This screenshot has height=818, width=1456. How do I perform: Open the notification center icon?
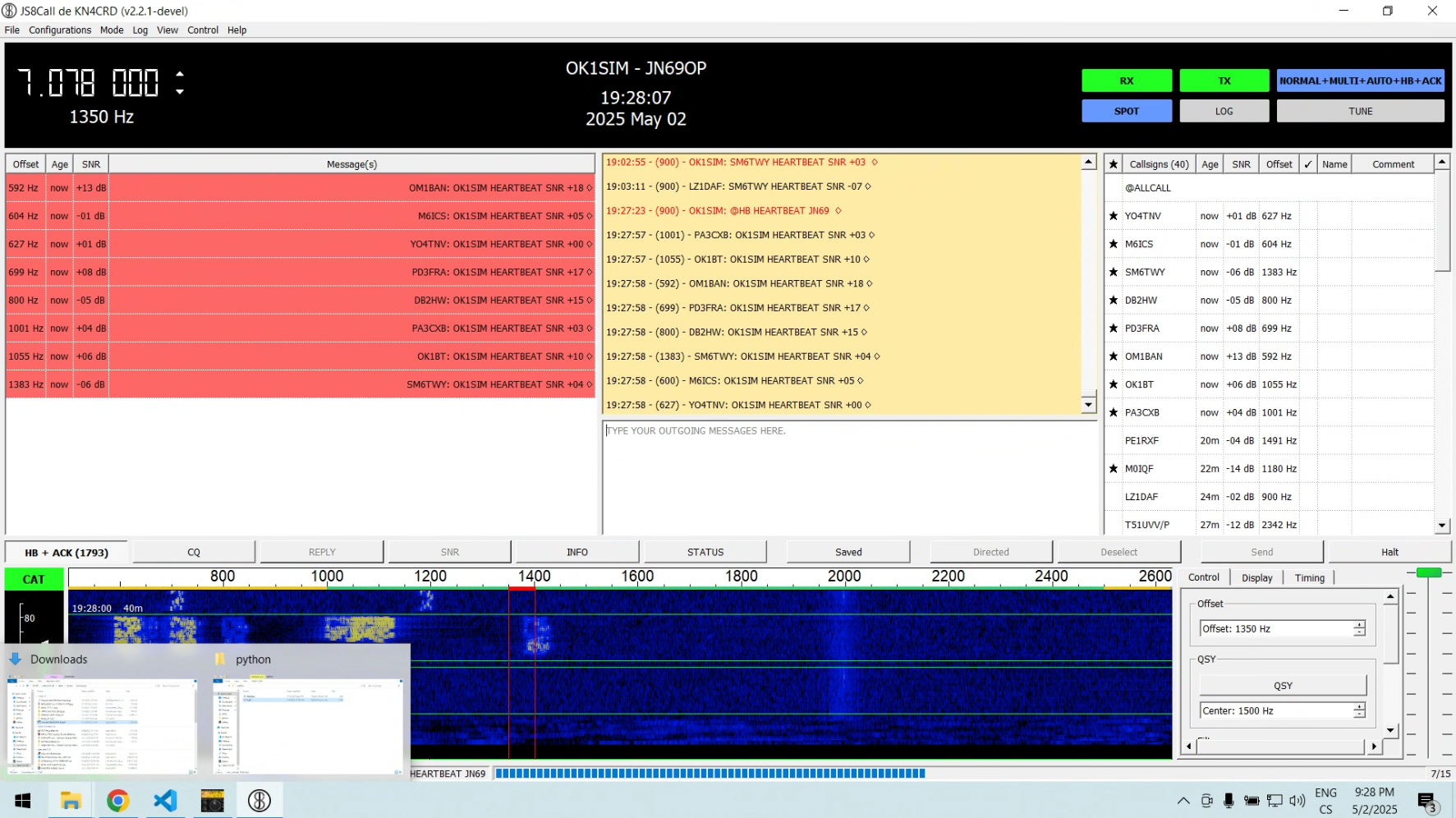(x=1427, y=802)
